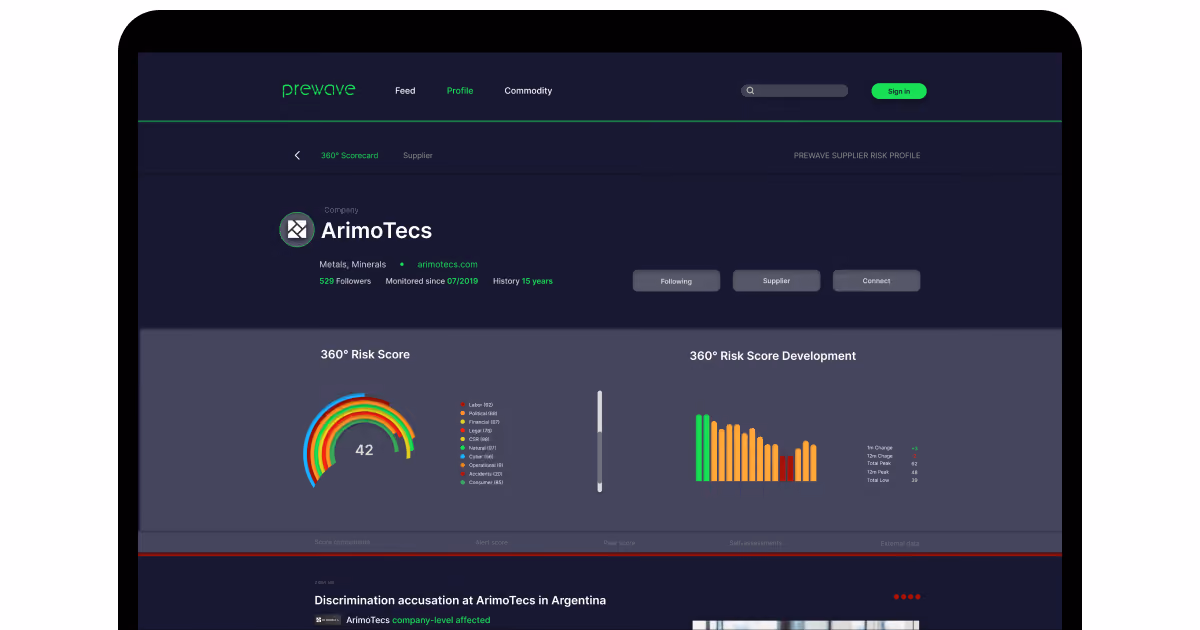Open the Profile menu item
Viewport: 1200px width, 630px height.
pyautogui.click(x=460, y=91)
